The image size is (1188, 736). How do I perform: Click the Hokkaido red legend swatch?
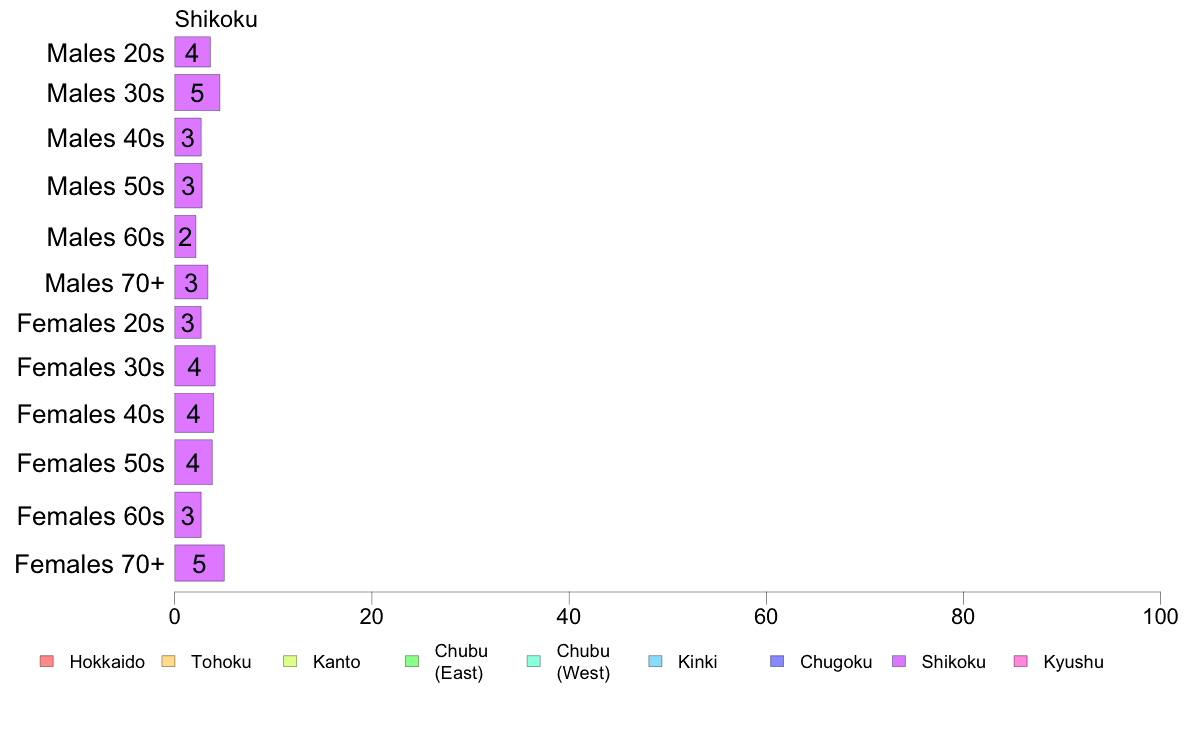[x=46, y=661]
